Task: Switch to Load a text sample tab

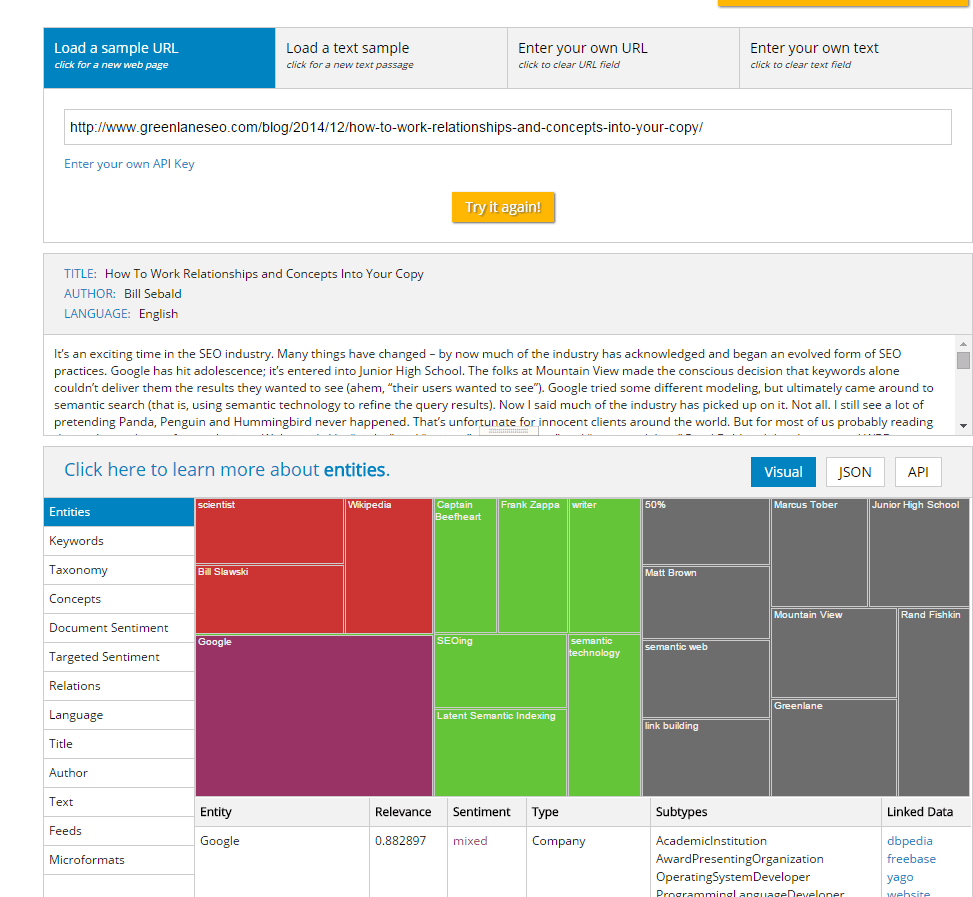Action: coord(391,57)
